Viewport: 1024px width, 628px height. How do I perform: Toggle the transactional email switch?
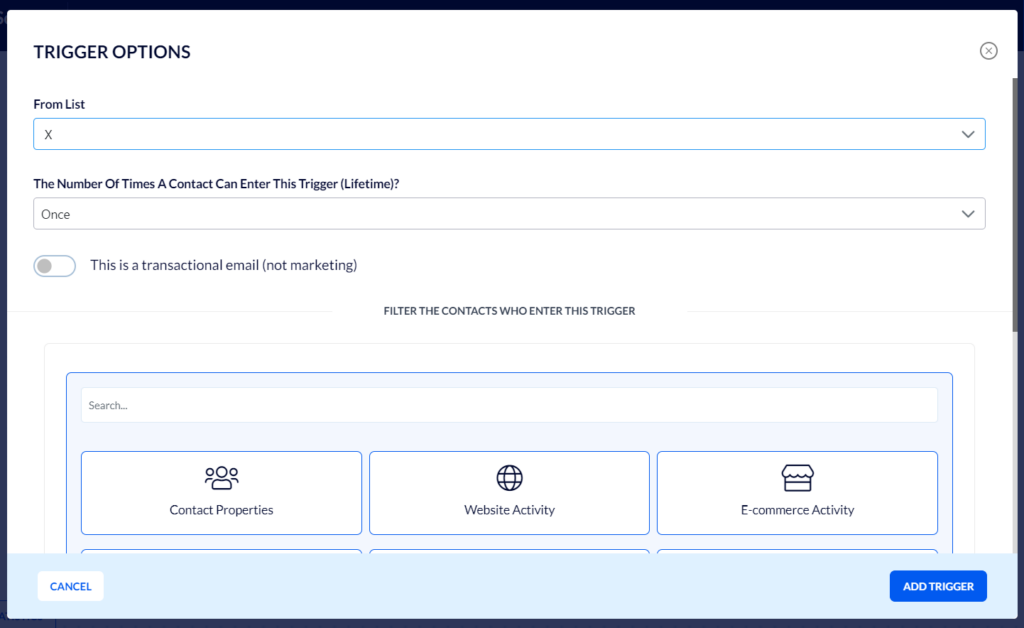pos(55,266)
